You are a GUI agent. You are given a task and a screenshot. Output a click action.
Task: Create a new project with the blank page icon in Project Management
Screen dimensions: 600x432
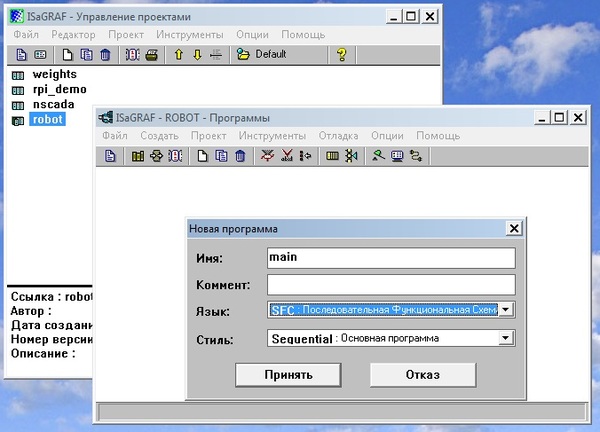click(x=67, y=55)
